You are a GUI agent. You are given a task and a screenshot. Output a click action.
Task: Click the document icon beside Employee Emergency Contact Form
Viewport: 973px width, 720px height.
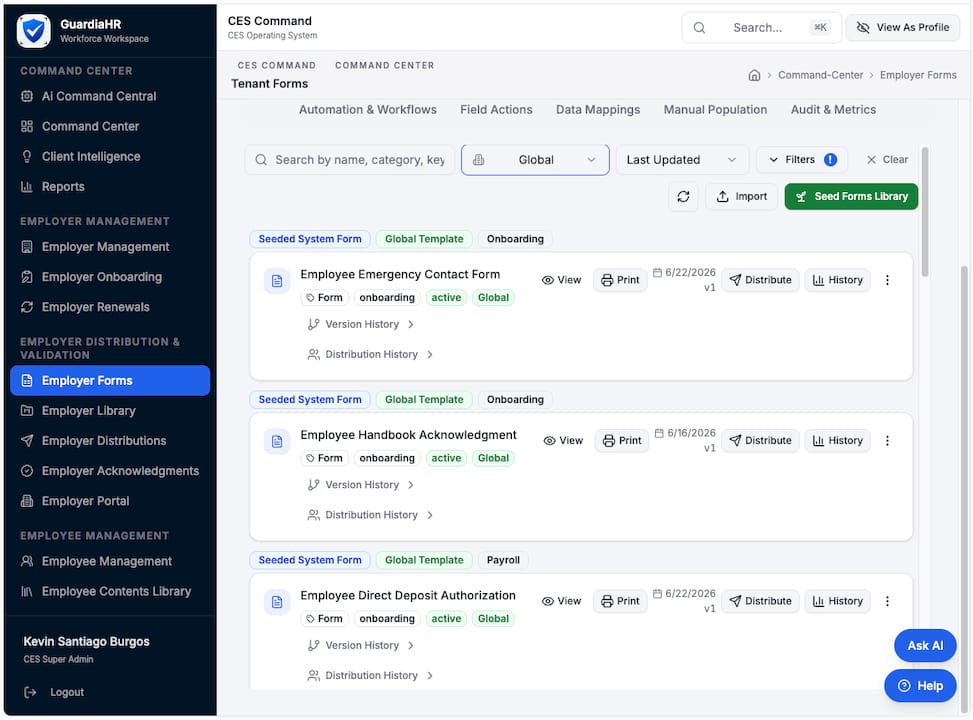pyautogui.click(x=277, y=281)
